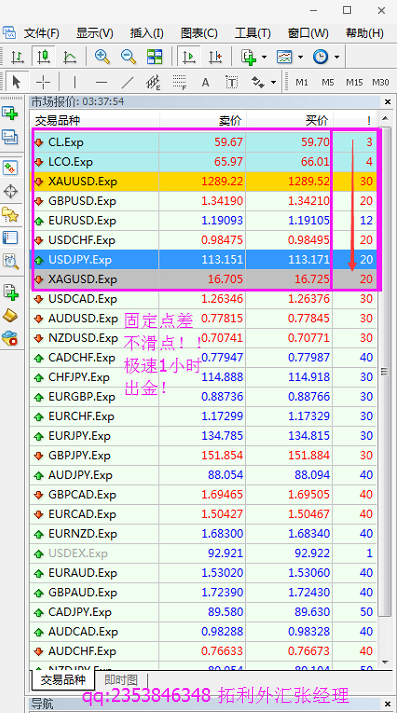Toggle the bar chart type icon

17,57
